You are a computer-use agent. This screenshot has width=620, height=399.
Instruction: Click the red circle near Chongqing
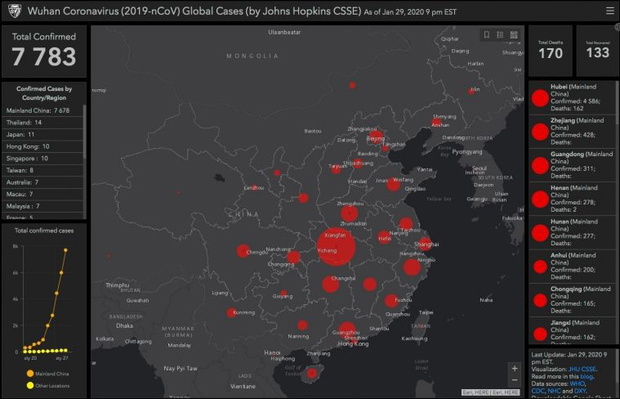[293, 258]
